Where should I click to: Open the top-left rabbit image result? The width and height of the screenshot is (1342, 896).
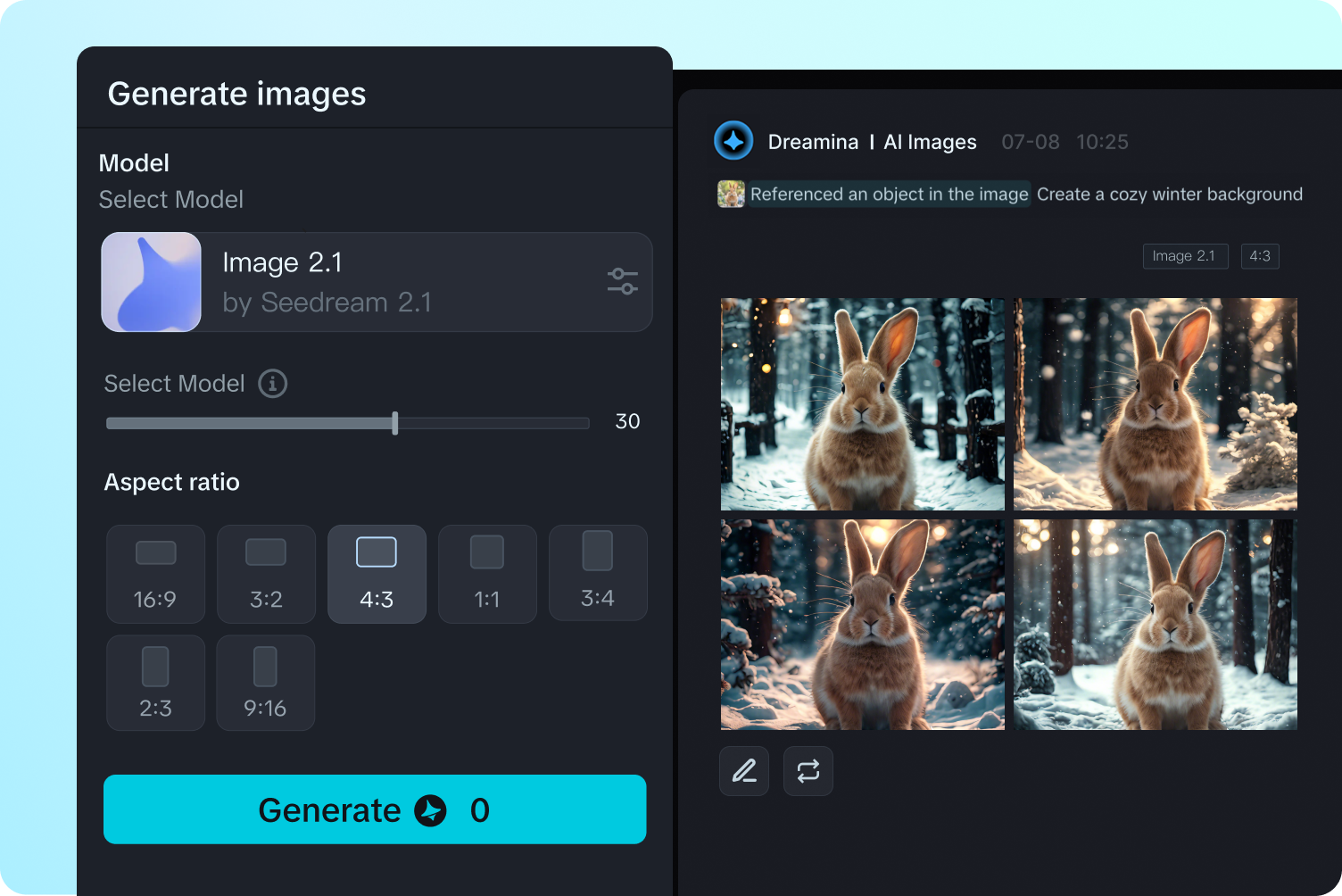click(x=861, y=404)
